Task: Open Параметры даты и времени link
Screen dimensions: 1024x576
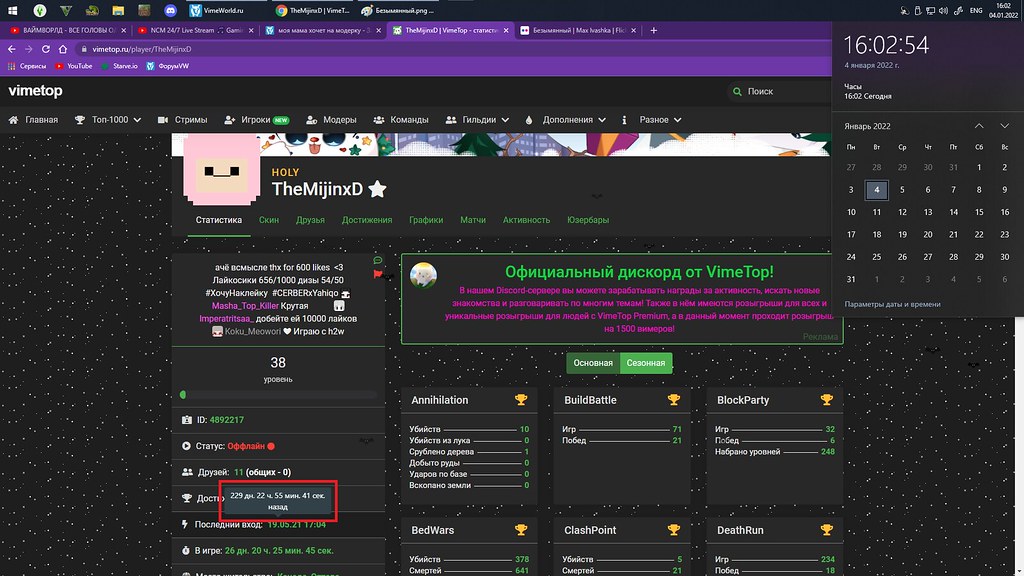Action: click(890, 304)
